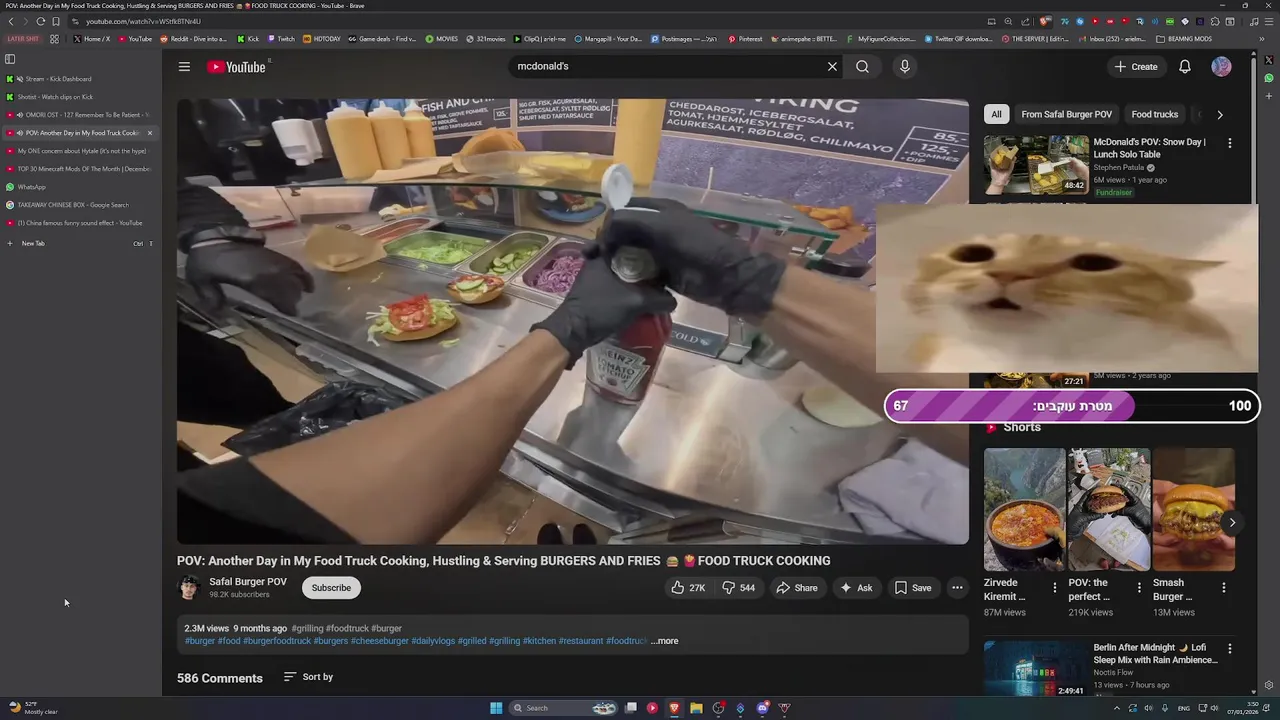Open more actions menu under video
Screen dimensions: 1280x720
[x=957, y=588]
